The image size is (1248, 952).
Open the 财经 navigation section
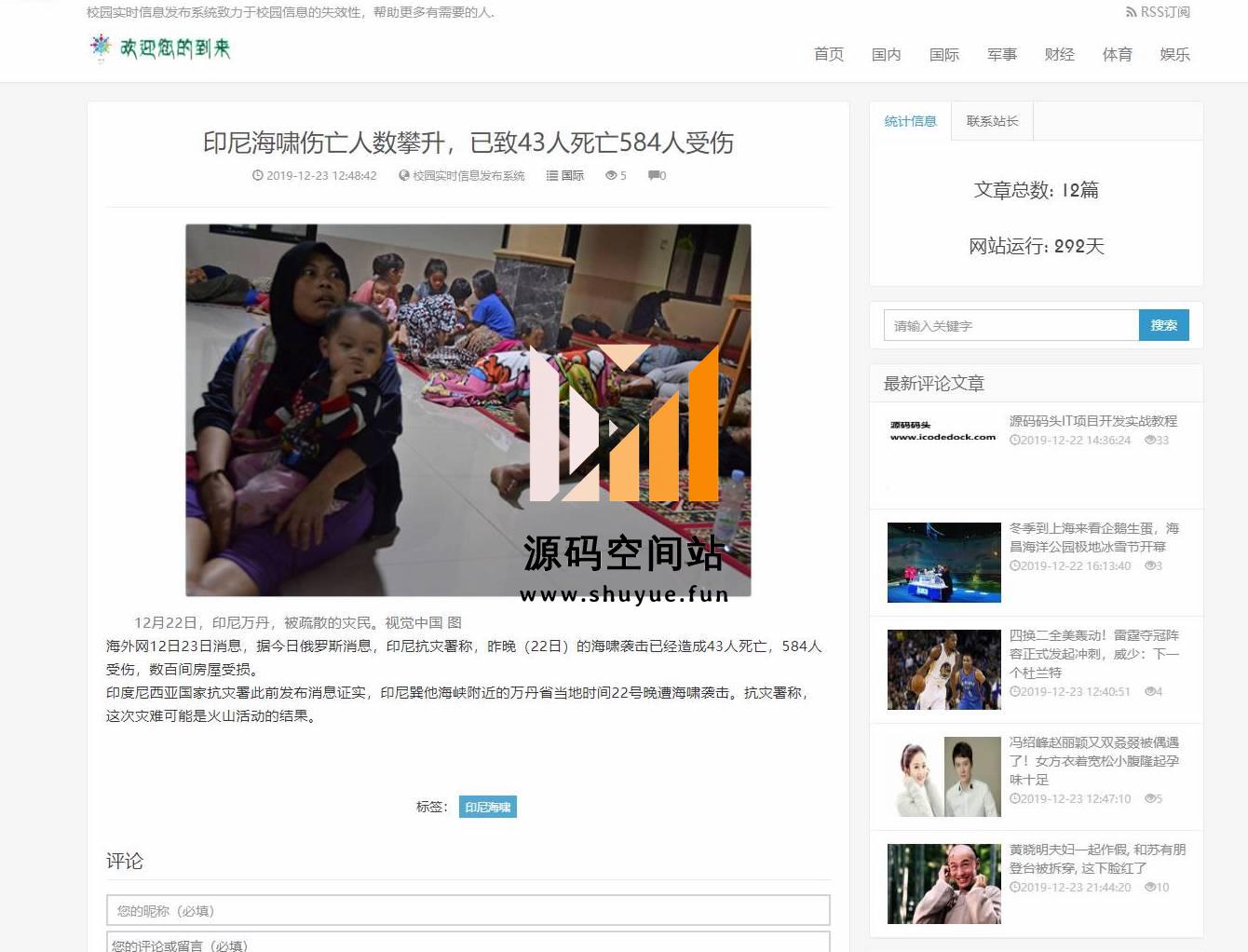tap(1060, 54)
